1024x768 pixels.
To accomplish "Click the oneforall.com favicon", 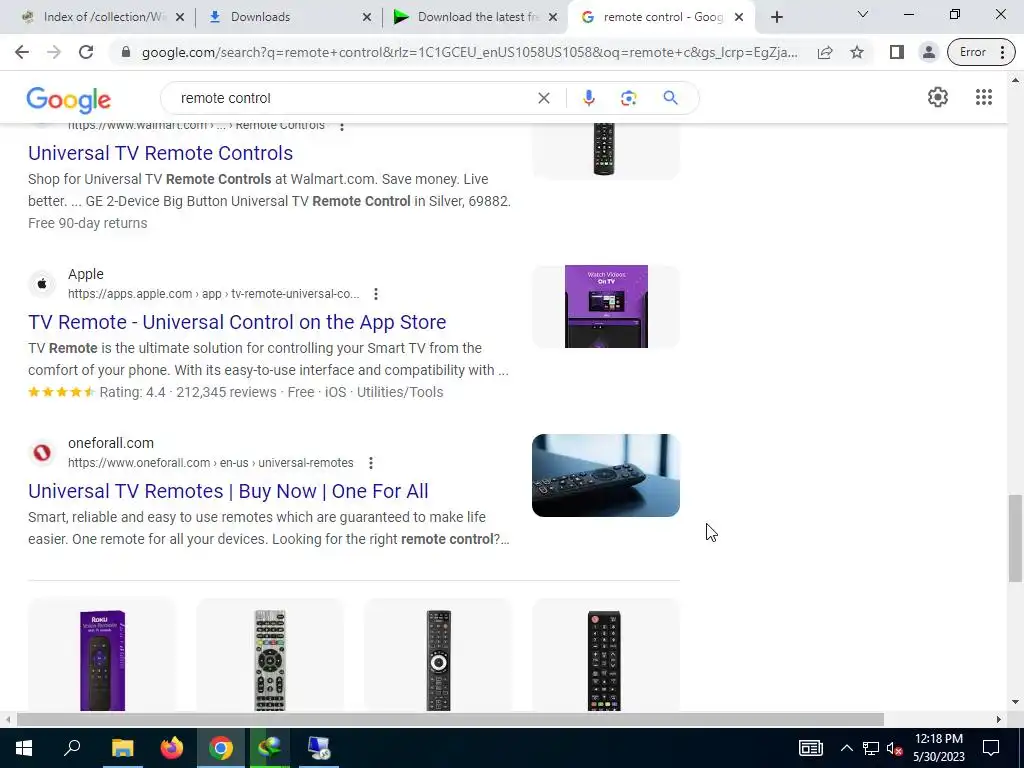I will (42, 453).
